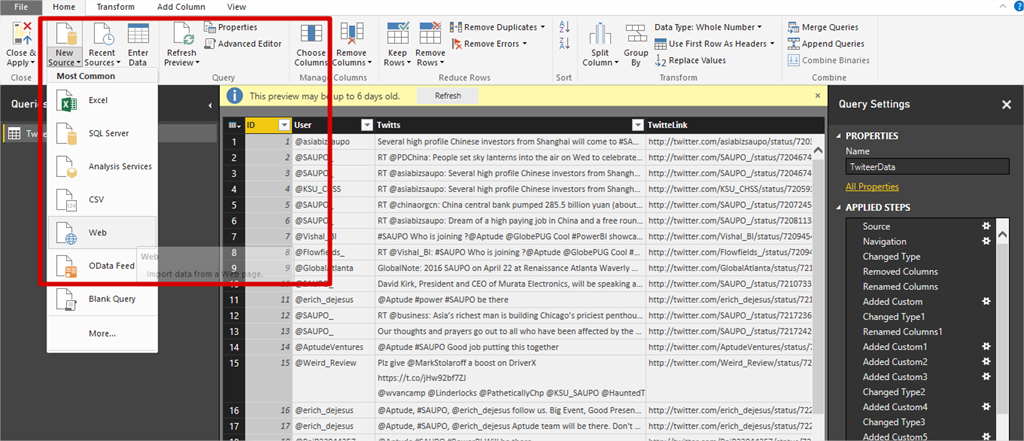Click the Choose Columns icon
This screenshot has height=441, width=1024.
point(311,33)
